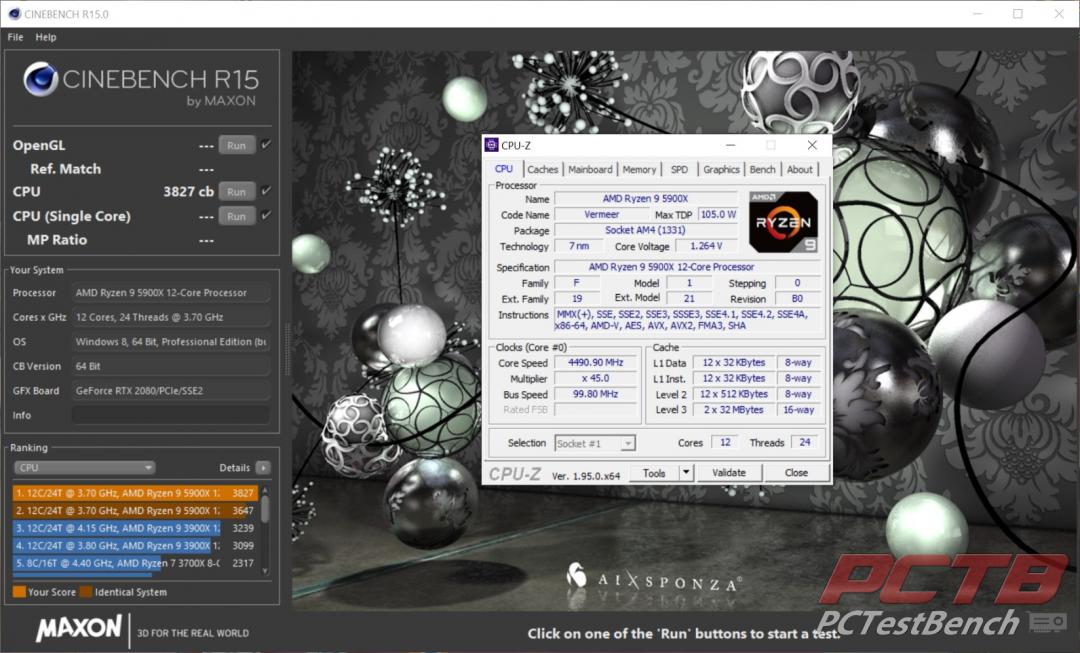Click the Name AMD Ryzen 9 5900X value
1080x653 pixels.
[645, 198]
